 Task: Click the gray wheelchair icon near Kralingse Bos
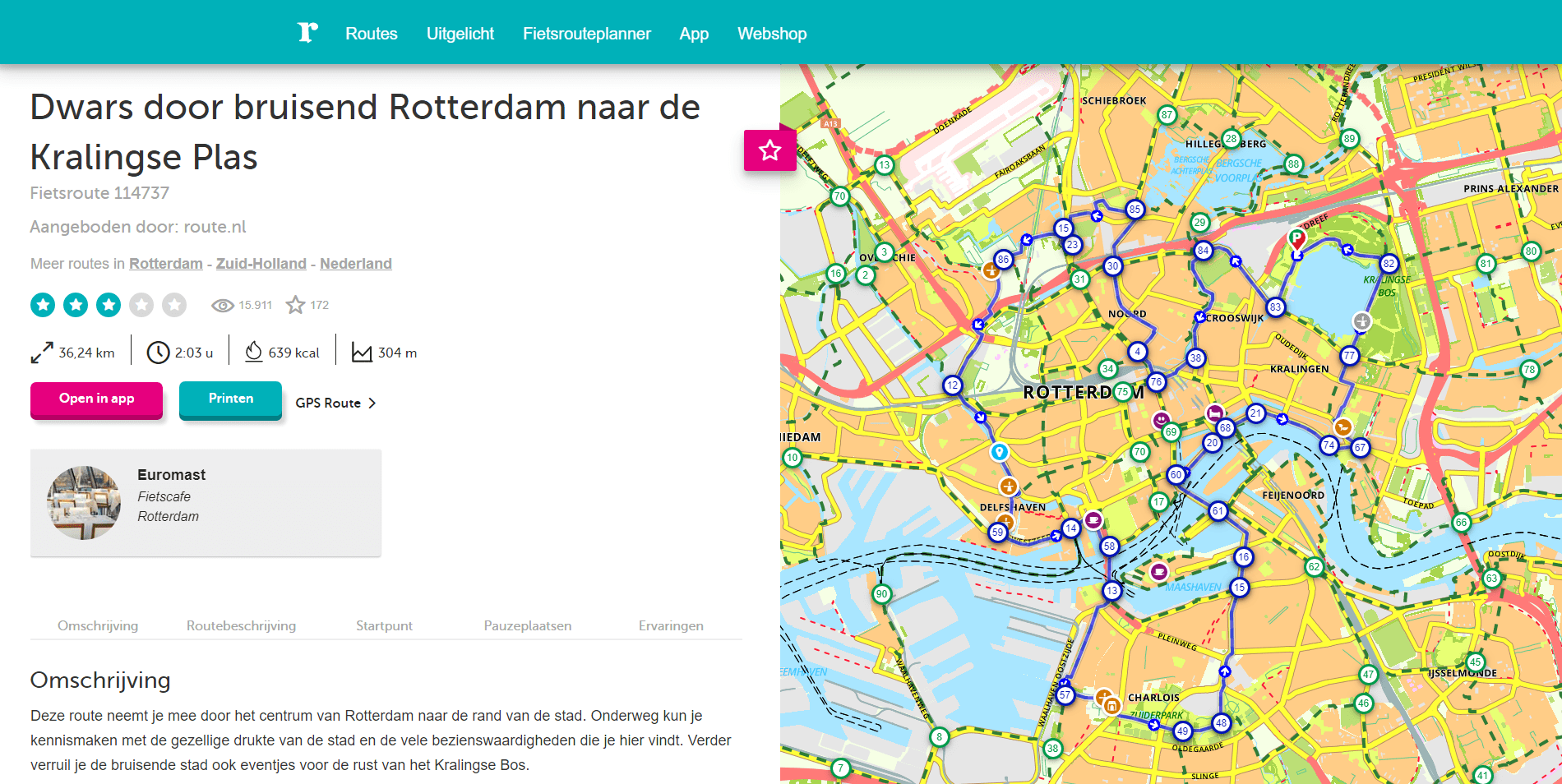point(1361,322)
